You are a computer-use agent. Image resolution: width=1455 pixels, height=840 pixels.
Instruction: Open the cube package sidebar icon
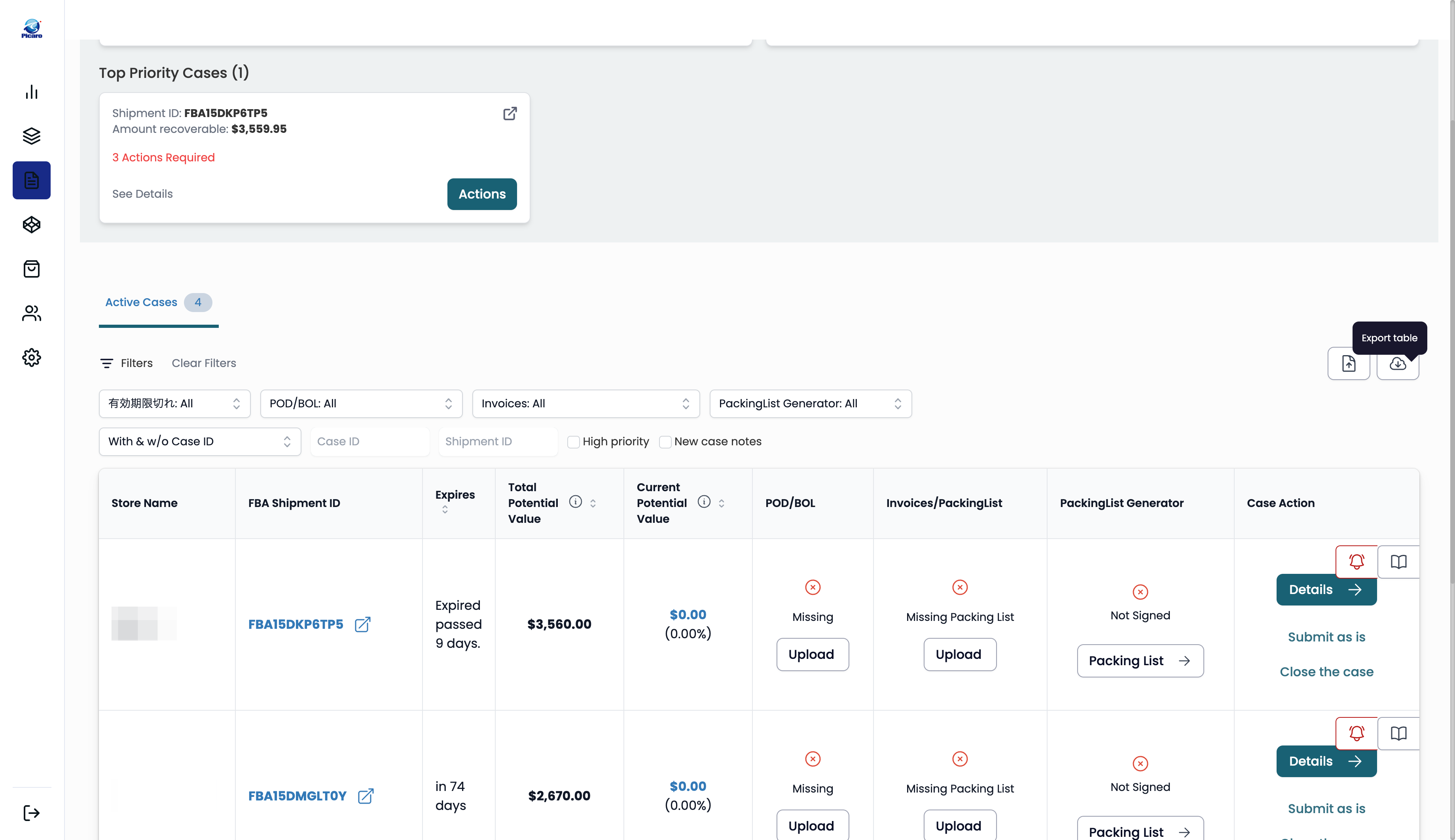32,224
